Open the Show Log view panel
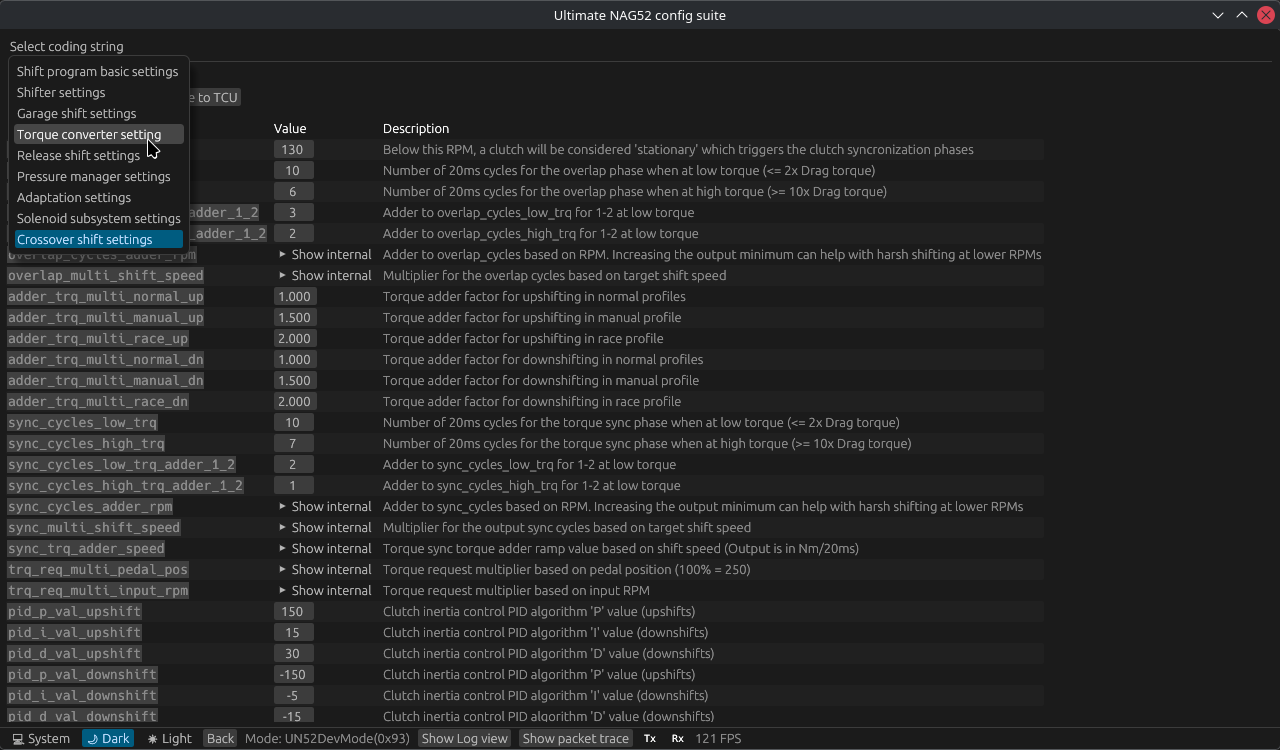Viewport: 1280px width, 750px height. [x=464, y=738]
